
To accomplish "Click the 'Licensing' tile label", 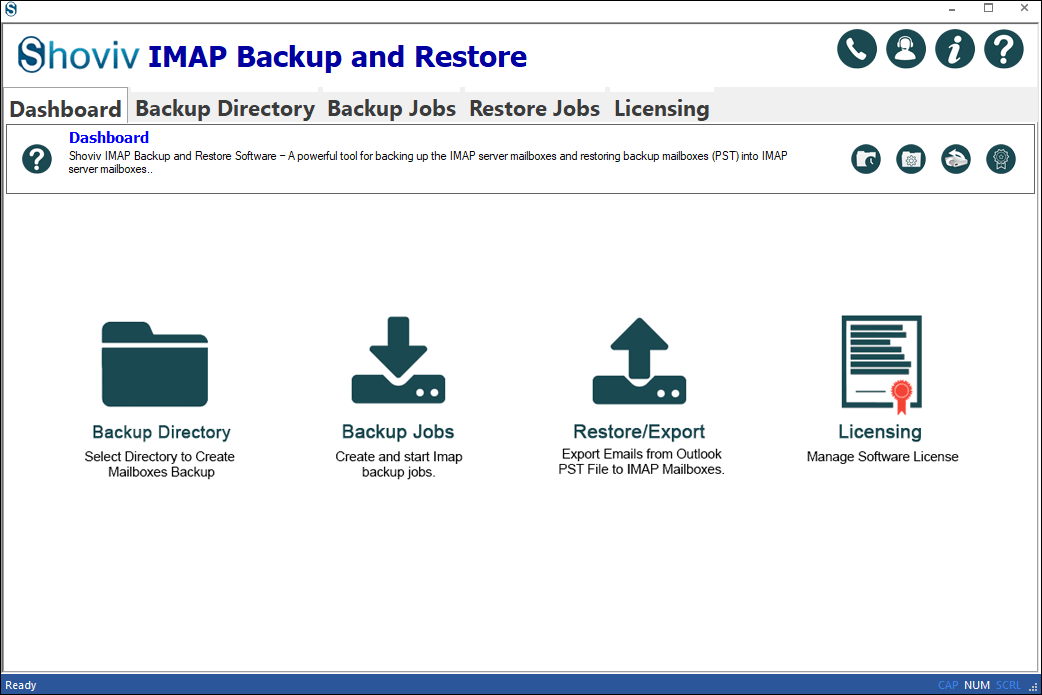I will pyautogui.click(x=880, y=432).
